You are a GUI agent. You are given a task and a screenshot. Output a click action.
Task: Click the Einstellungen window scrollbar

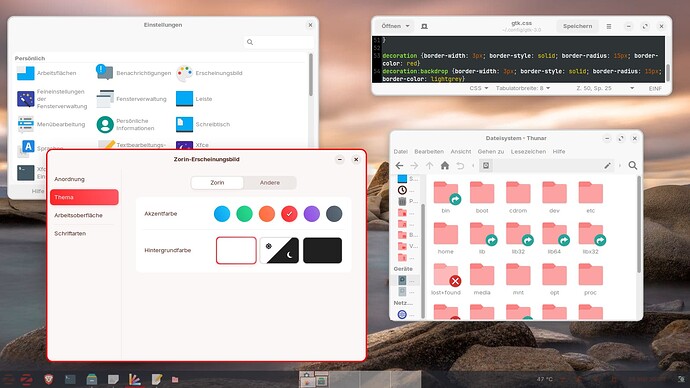pos(311,75)
